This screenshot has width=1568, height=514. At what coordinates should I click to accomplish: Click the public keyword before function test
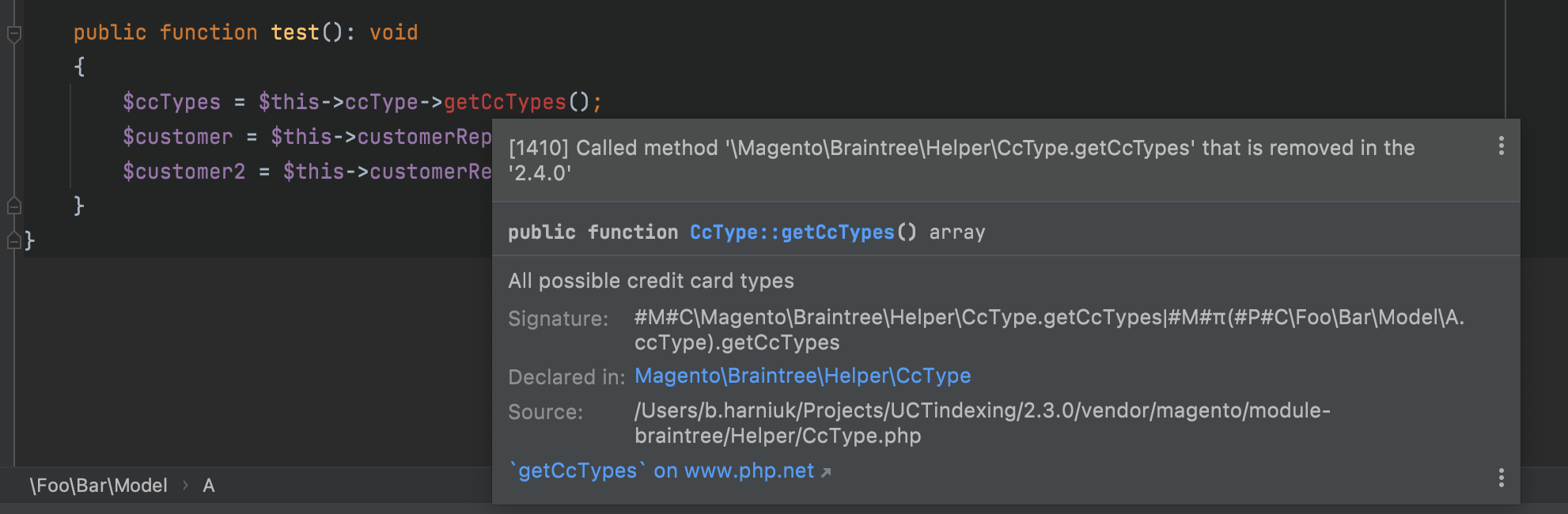110,32
